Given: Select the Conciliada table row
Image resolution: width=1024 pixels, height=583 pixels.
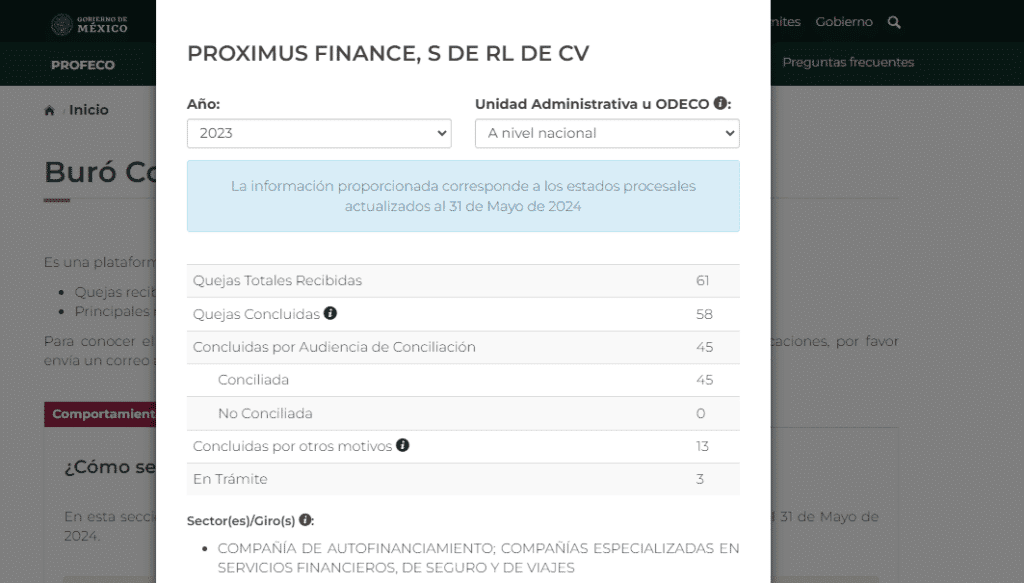Looking at the screenshot, I should pyautogui.click(x=462, y=380).
